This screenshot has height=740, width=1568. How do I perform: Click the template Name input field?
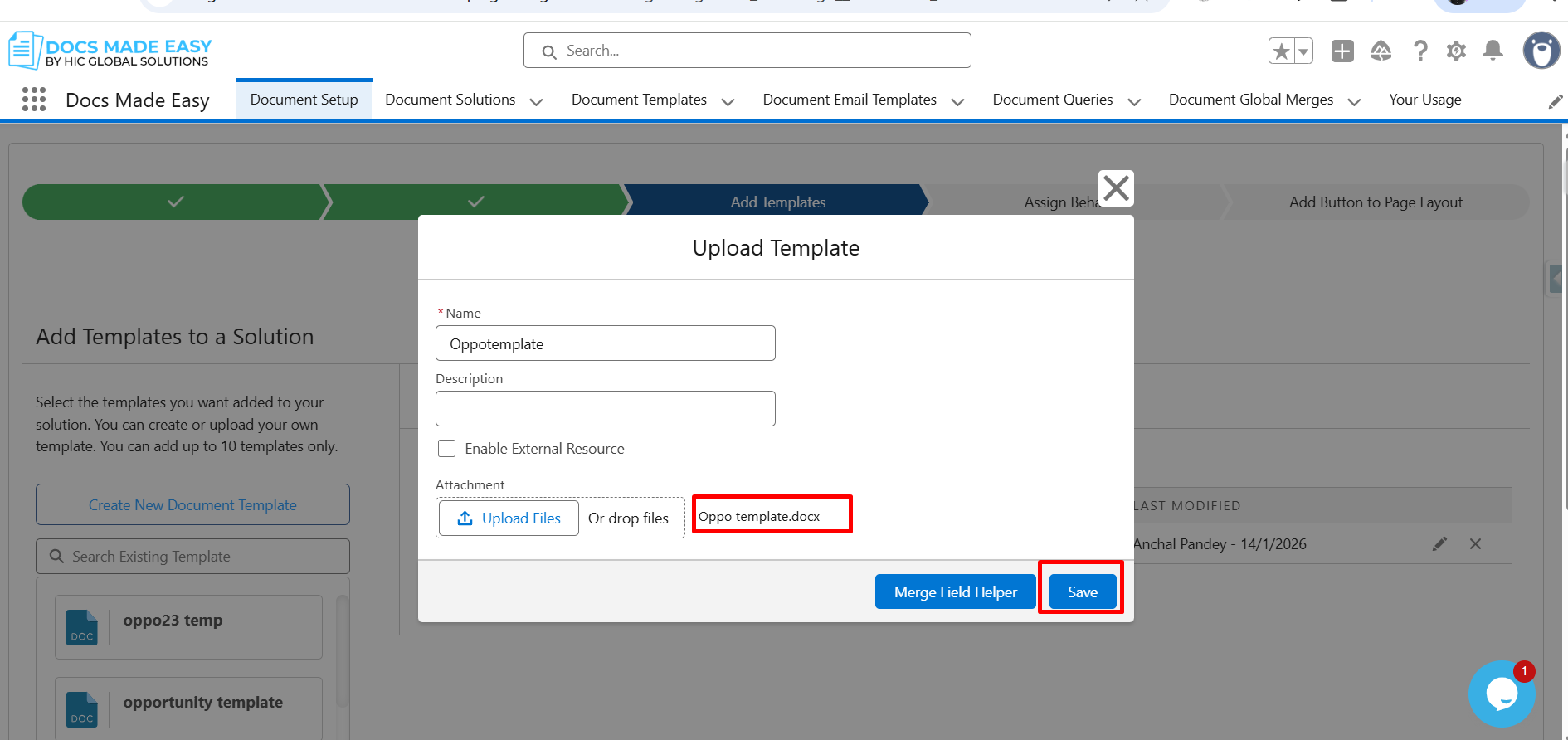pos(605,343)
